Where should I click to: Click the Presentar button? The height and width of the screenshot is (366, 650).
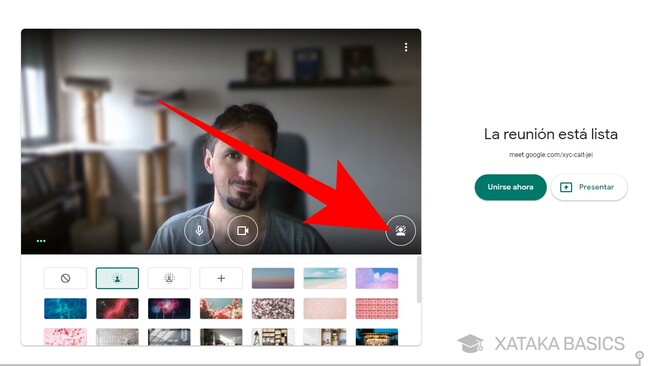pos(589,187)
